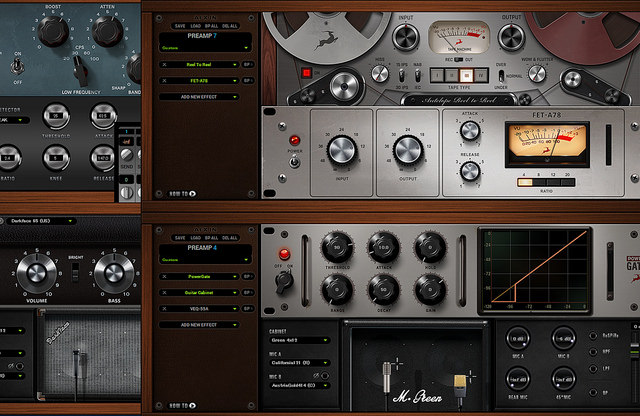Click the tape machine red power button

pos(306,73)
